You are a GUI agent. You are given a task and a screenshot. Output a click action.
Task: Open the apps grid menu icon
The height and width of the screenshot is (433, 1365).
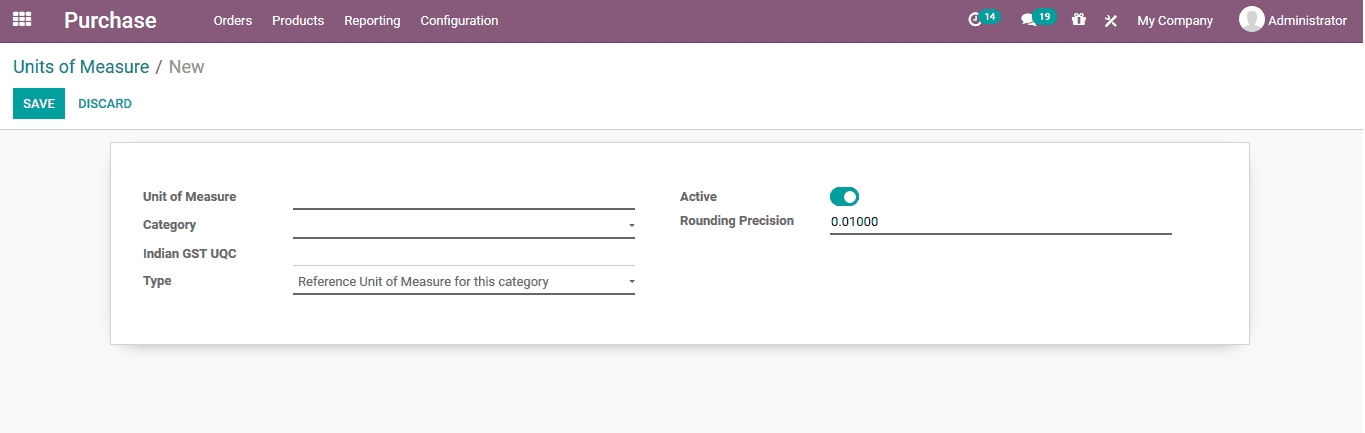(21, 20)
